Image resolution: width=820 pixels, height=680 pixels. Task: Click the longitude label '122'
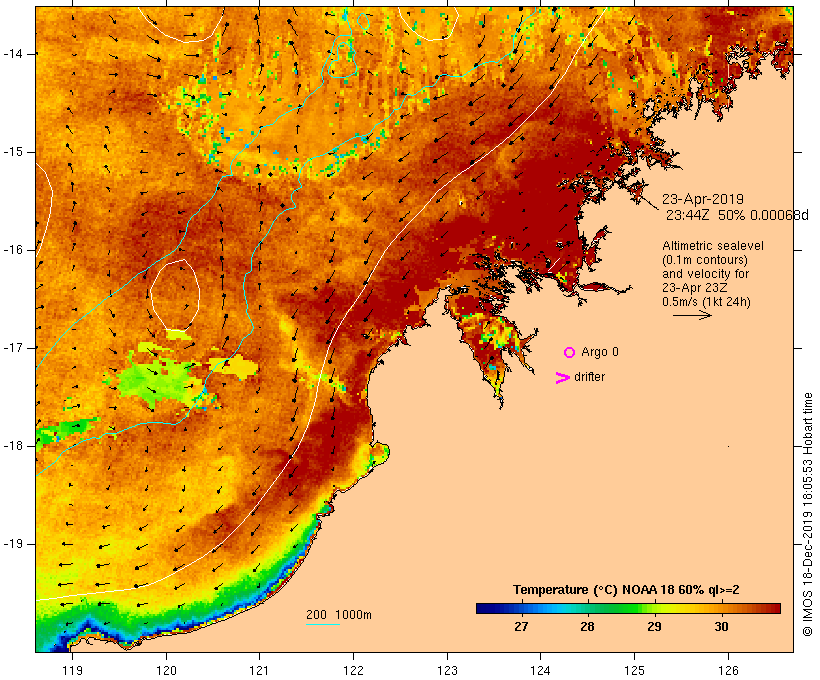tap(354, 671)
